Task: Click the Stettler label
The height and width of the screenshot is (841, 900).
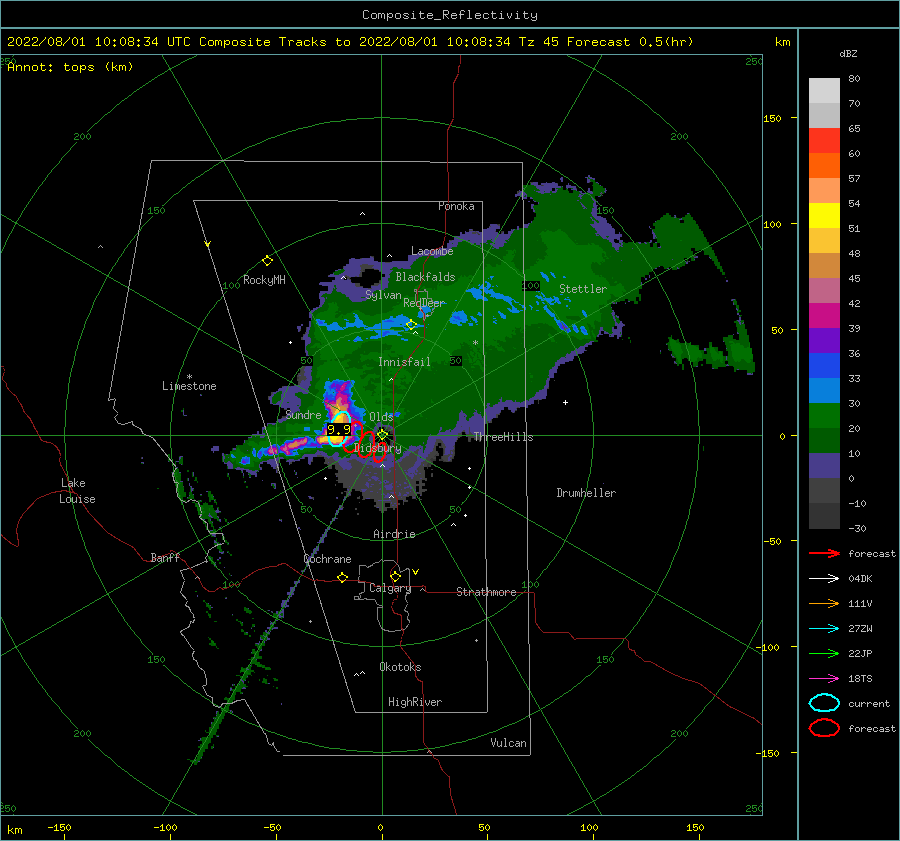Action: 583,289
